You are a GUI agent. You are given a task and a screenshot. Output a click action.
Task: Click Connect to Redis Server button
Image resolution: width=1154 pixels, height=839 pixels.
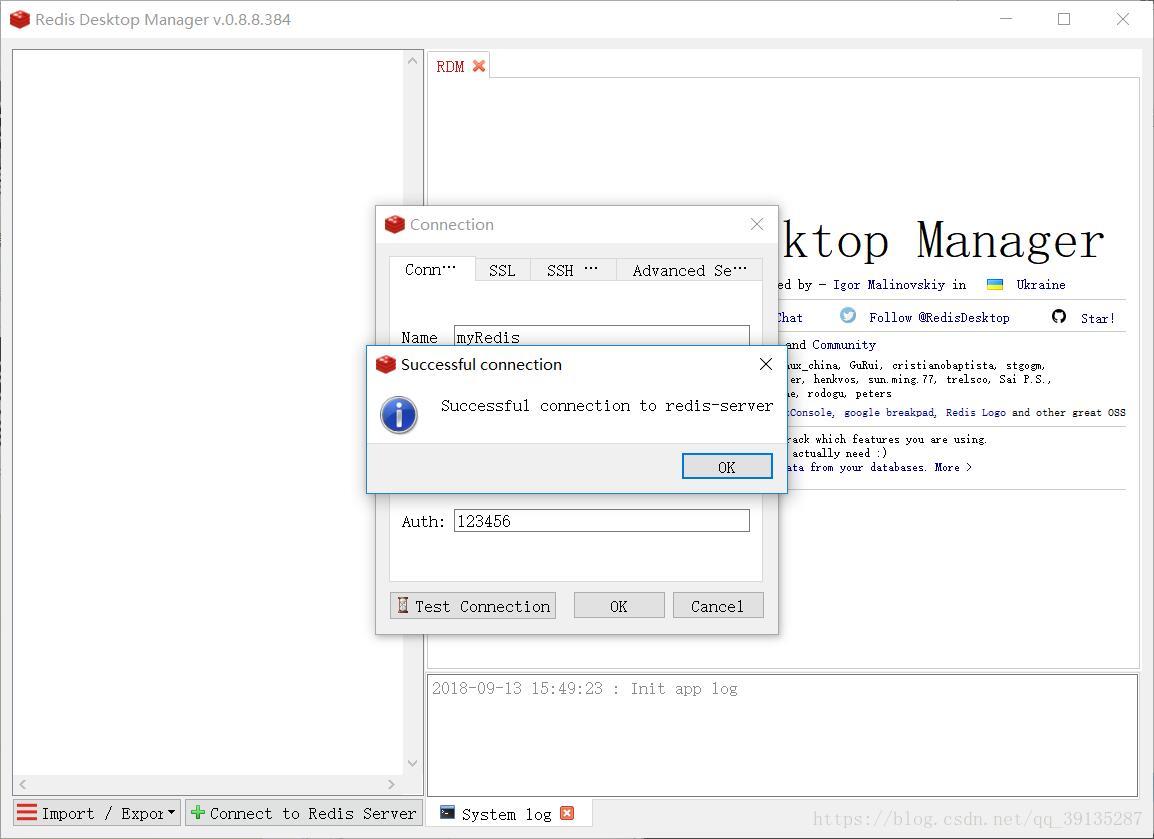click(304, 813)
